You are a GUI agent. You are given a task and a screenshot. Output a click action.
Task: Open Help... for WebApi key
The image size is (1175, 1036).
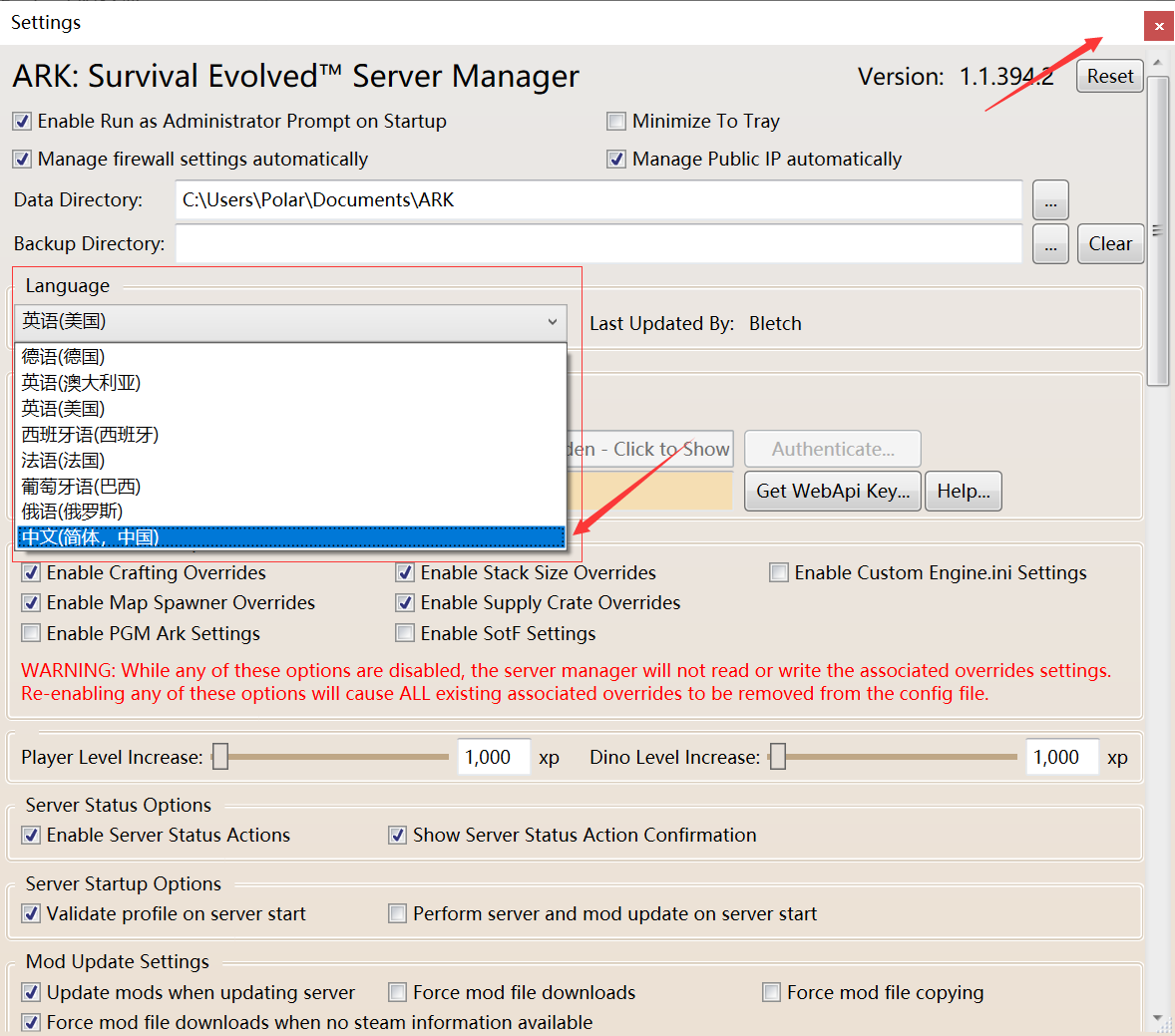964,492
